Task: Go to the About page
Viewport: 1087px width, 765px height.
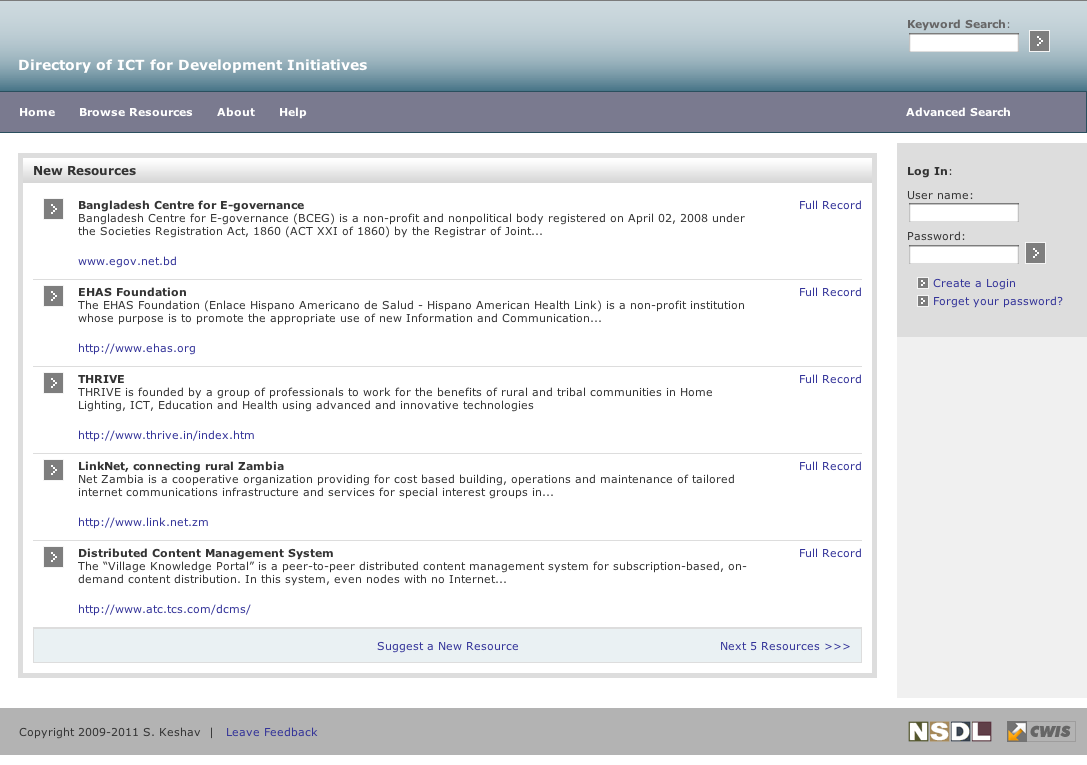Action: [x=236, y=112]
